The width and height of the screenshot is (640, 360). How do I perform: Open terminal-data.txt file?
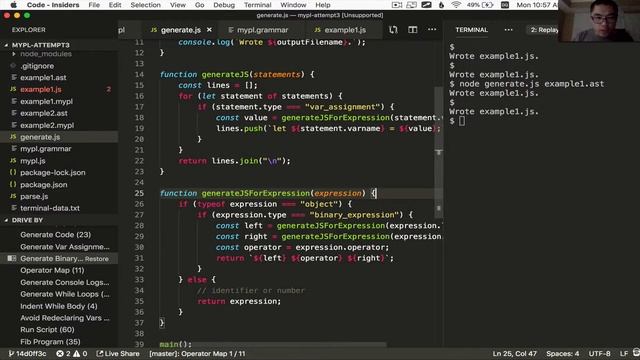(x=50, y=208)
